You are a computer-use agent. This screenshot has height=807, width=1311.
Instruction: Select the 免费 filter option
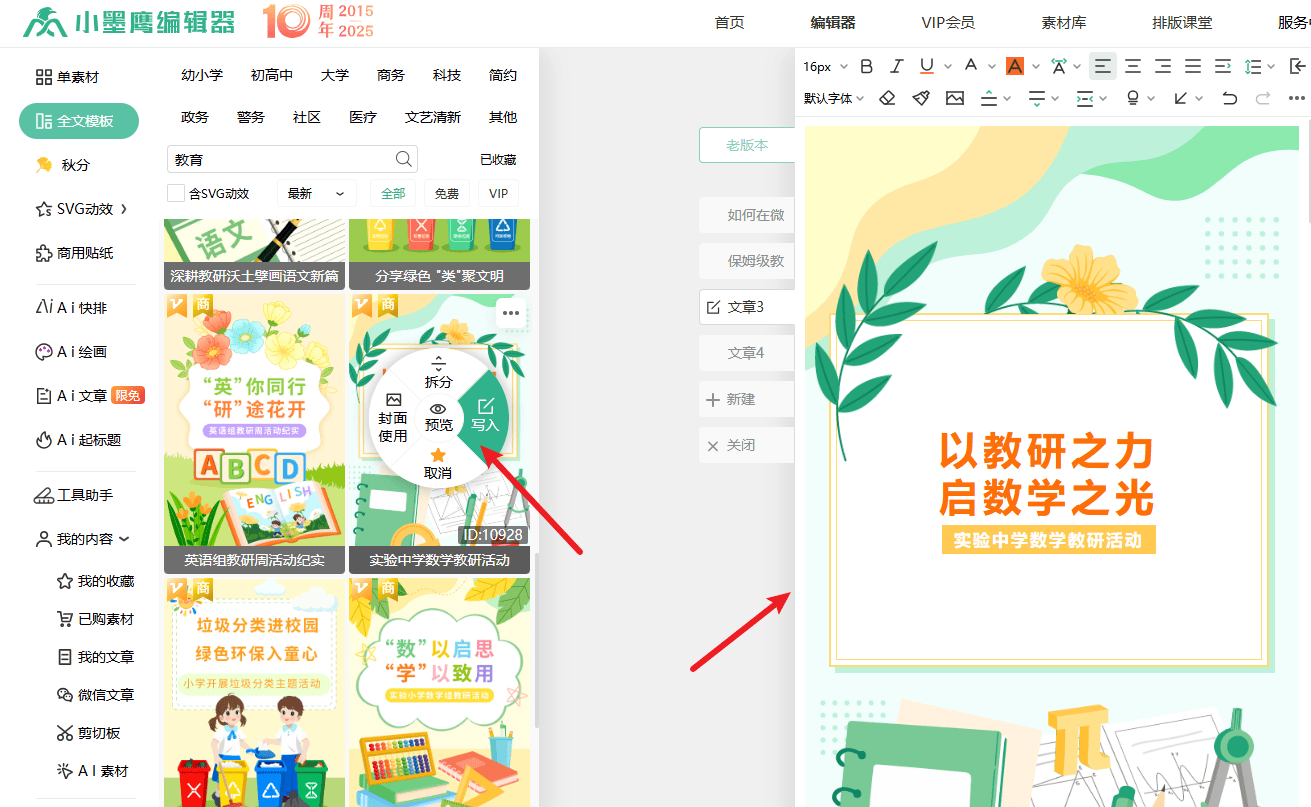(446, 193)
